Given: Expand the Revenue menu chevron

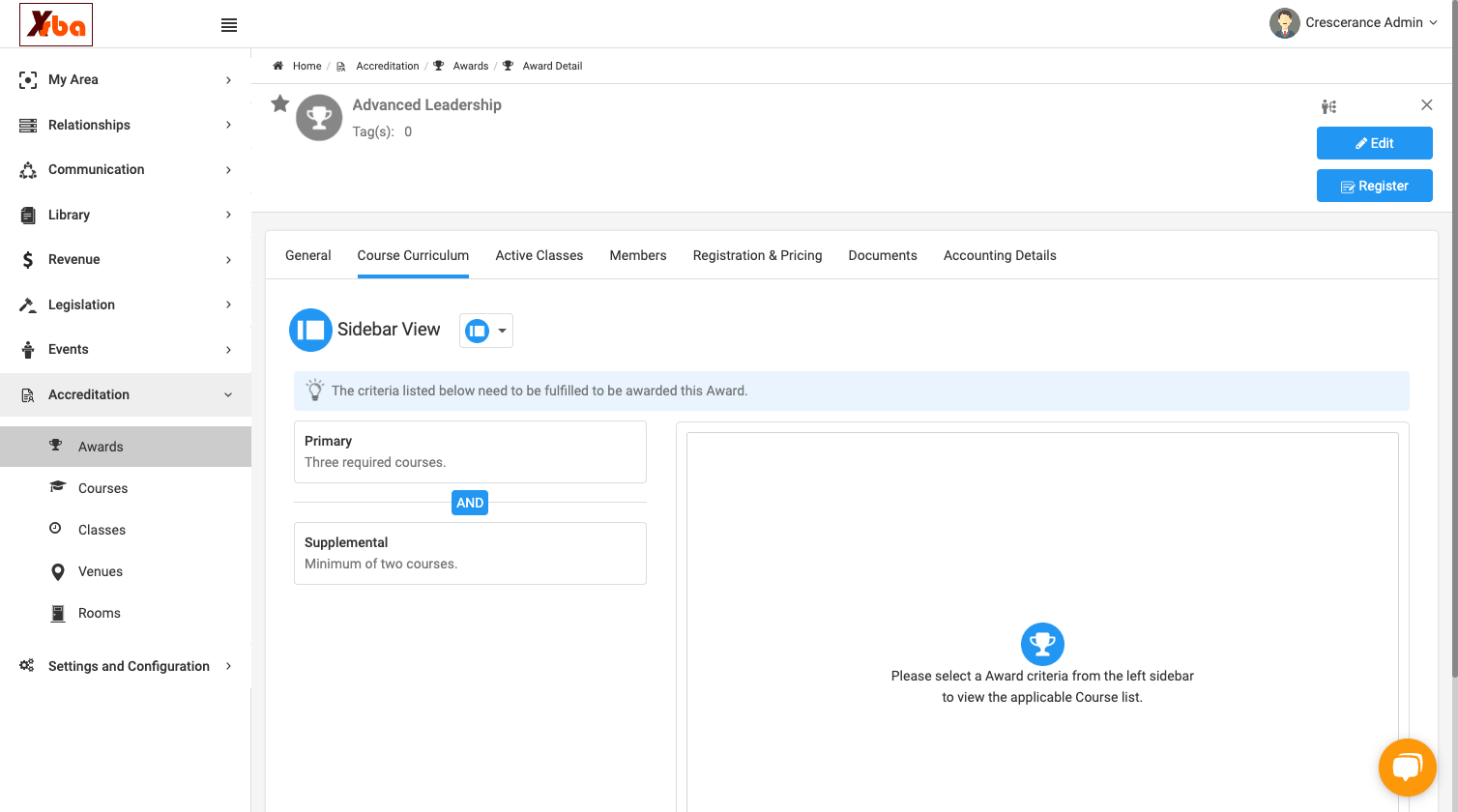Looking at the screenshot, I should pyautogui.click(x=228, y=260).
